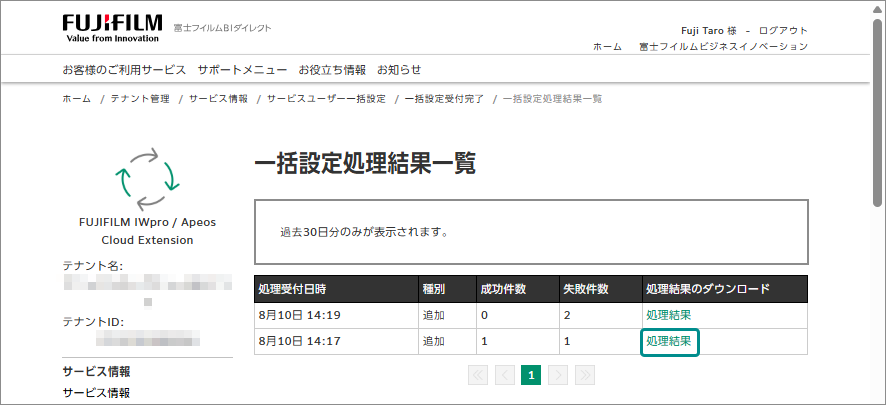Click the bold サービス情報 sidebar heading
This screenshot has height=405, width=886.
coord(96,372)
